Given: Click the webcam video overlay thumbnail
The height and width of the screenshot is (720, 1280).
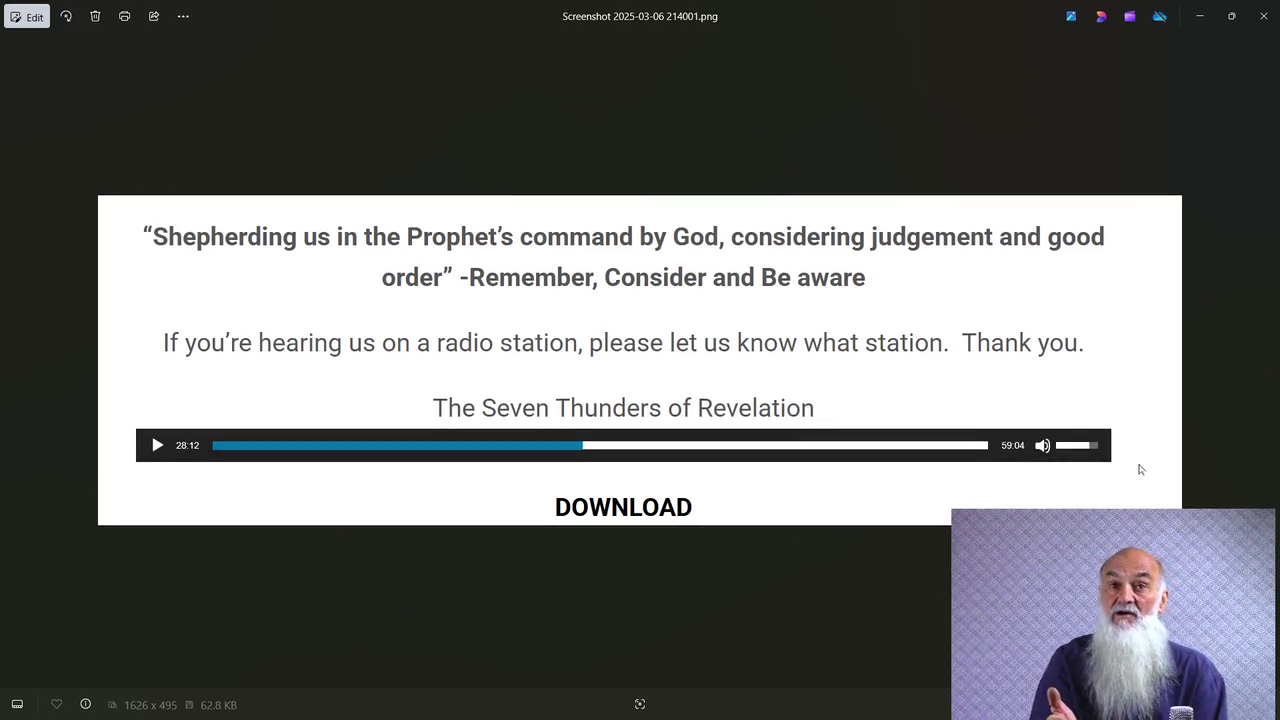Looking at the screenshot, I should pos(1113,614).
